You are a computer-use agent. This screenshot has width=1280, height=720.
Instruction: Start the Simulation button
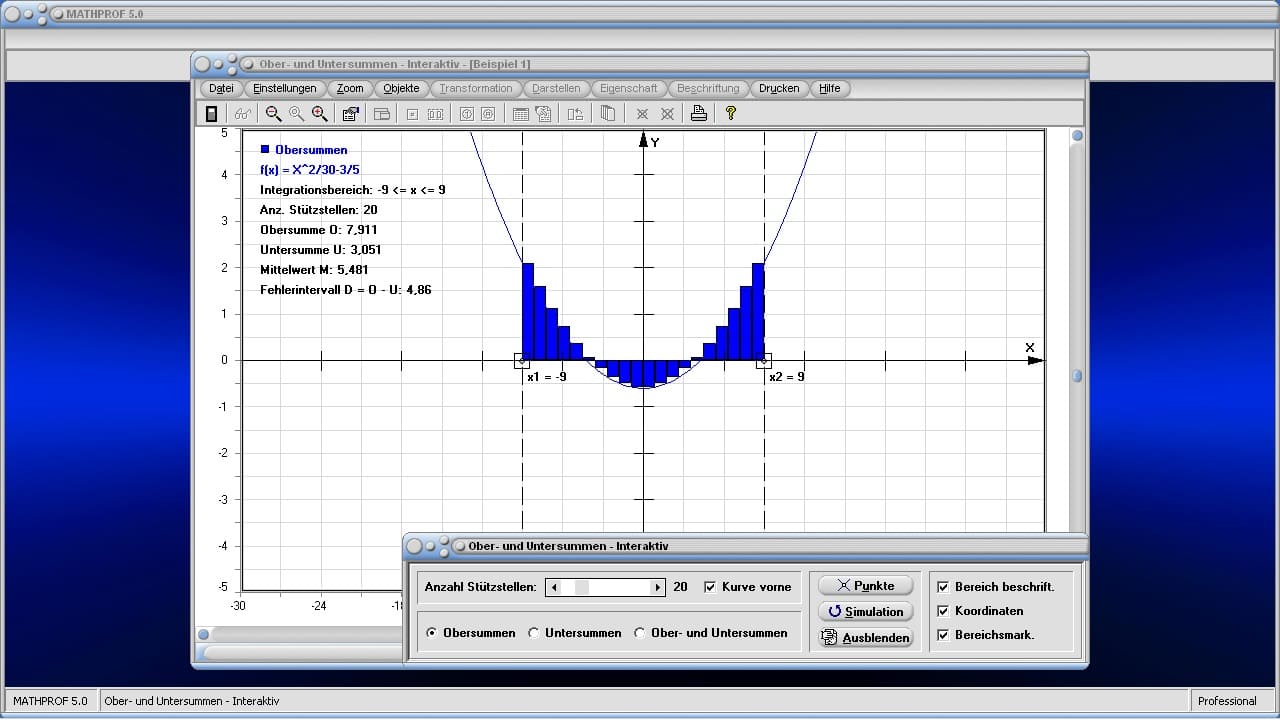(x=866, y=612)
